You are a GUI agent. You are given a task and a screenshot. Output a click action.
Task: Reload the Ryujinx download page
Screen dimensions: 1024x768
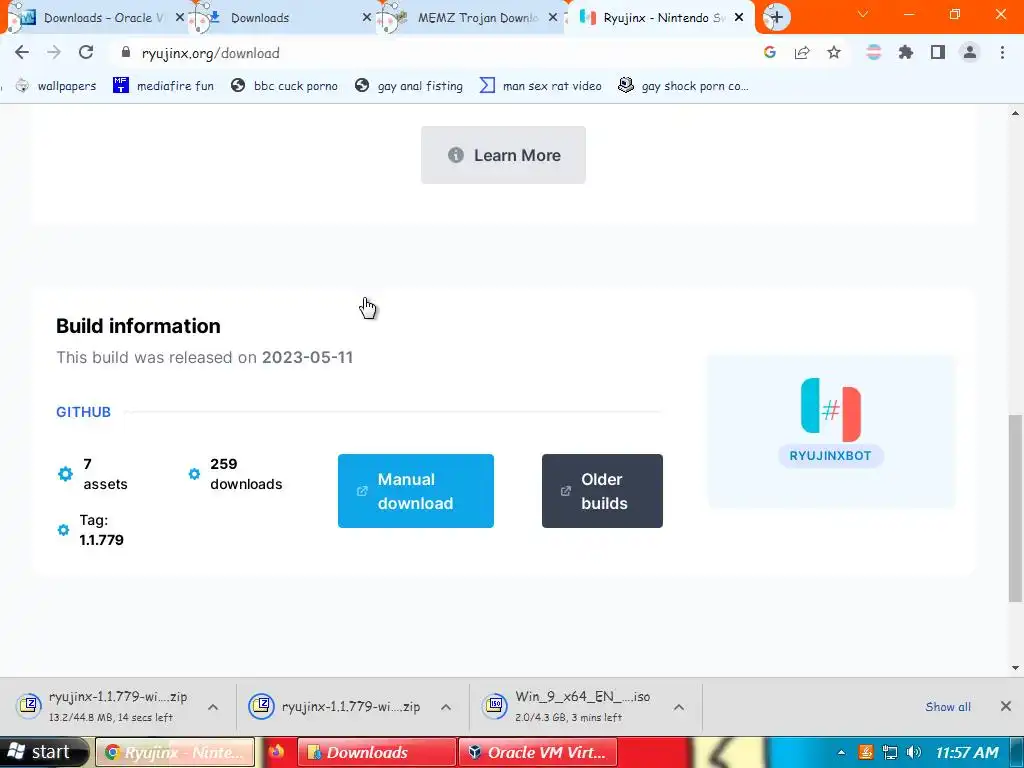[x=86, y=53]
